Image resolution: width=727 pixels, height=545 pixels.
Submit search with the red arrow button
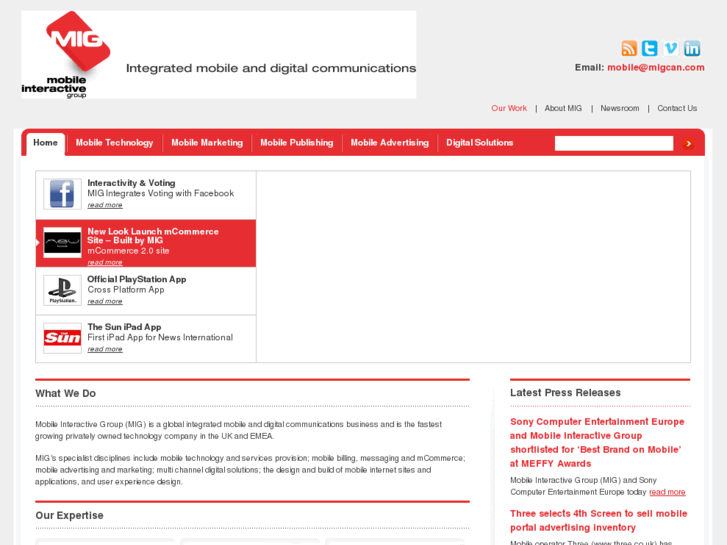[689, 143]
